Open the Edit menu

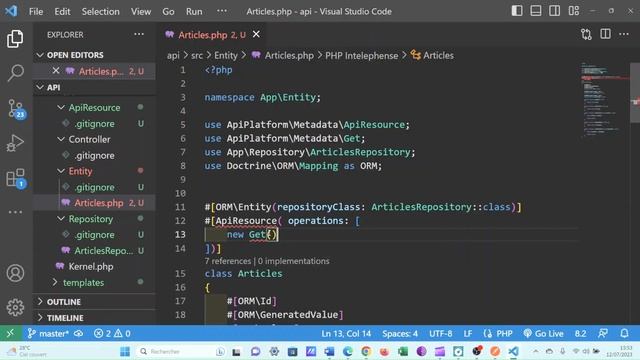pyautogui.click(x=62, y=11)
